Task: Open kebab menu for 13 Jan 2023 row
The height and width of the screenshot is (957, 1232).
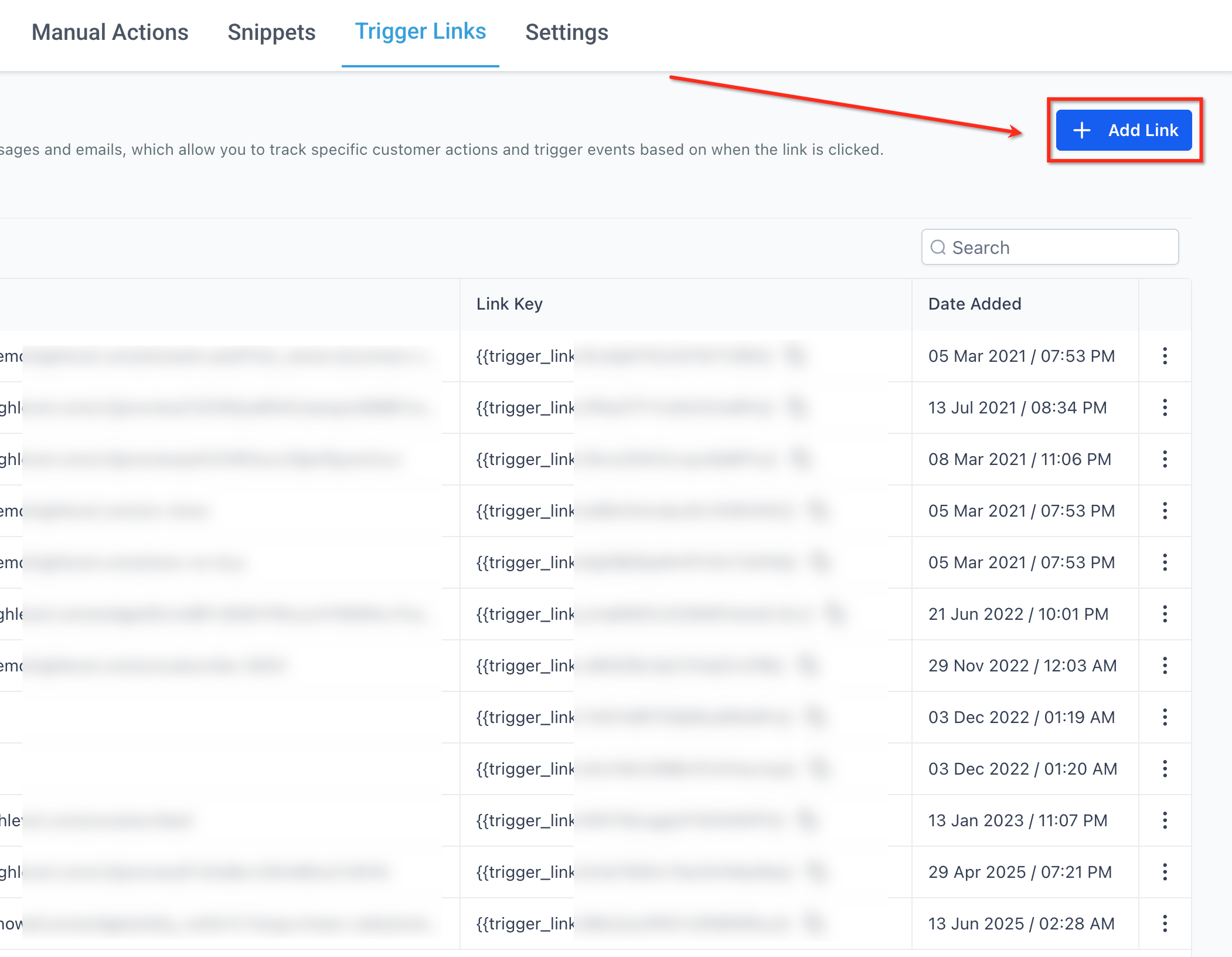Action: point(1165,820)
